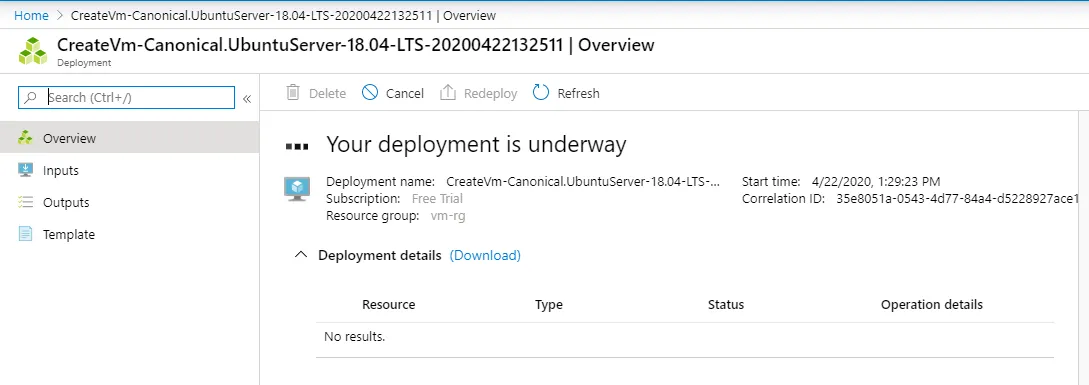The image size is (1089, 385).
Task: Click the vertical scrollbar on the right edge
Action: coord(1083,247)
